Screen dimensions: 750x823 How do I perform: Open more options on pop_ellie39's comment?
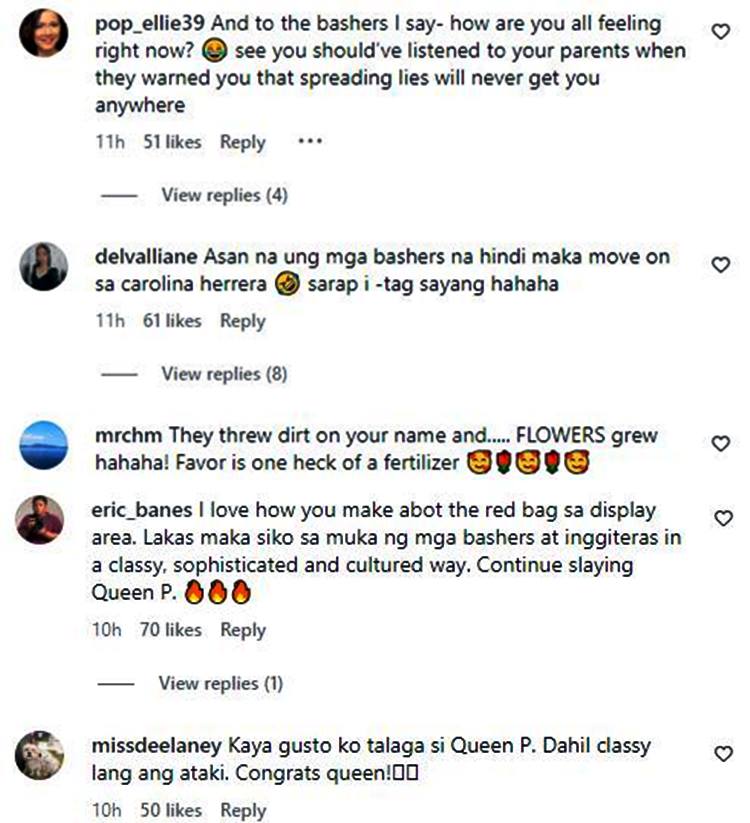pos(311,142)
